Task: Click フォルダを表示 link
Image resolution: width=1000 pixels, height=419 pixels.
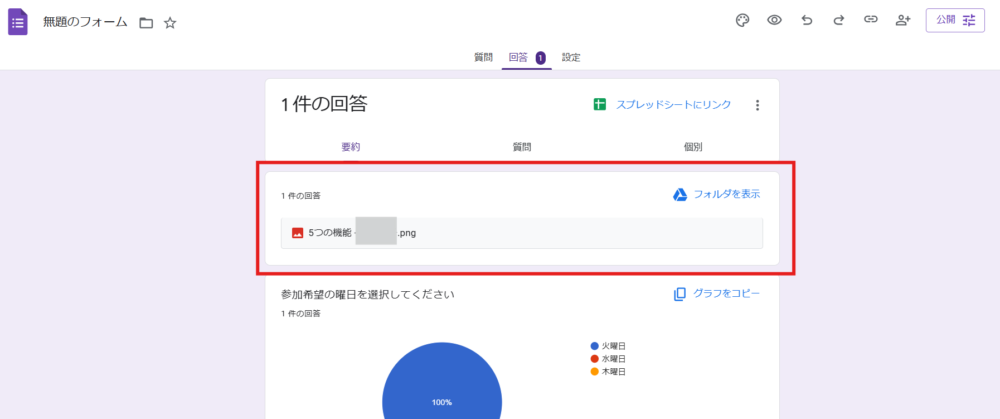Action: [716, 194]
